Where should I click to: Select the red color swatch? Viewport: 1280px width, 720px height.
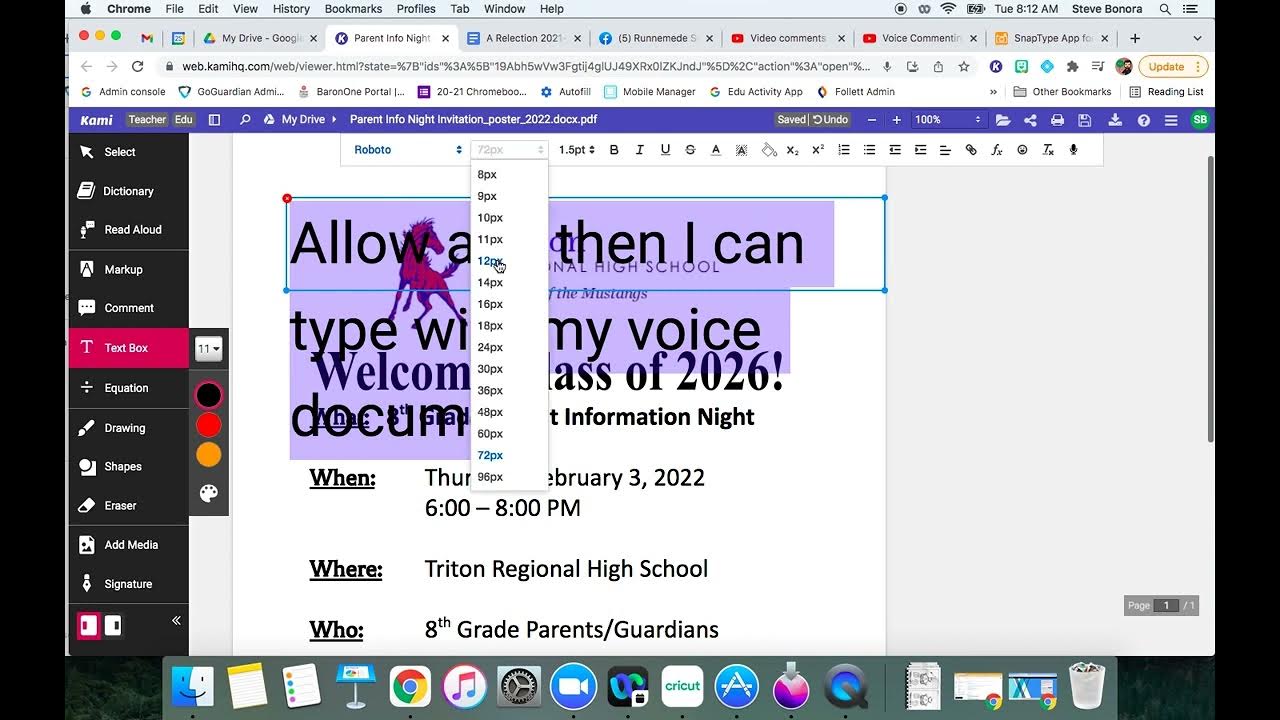coord(208,425)
